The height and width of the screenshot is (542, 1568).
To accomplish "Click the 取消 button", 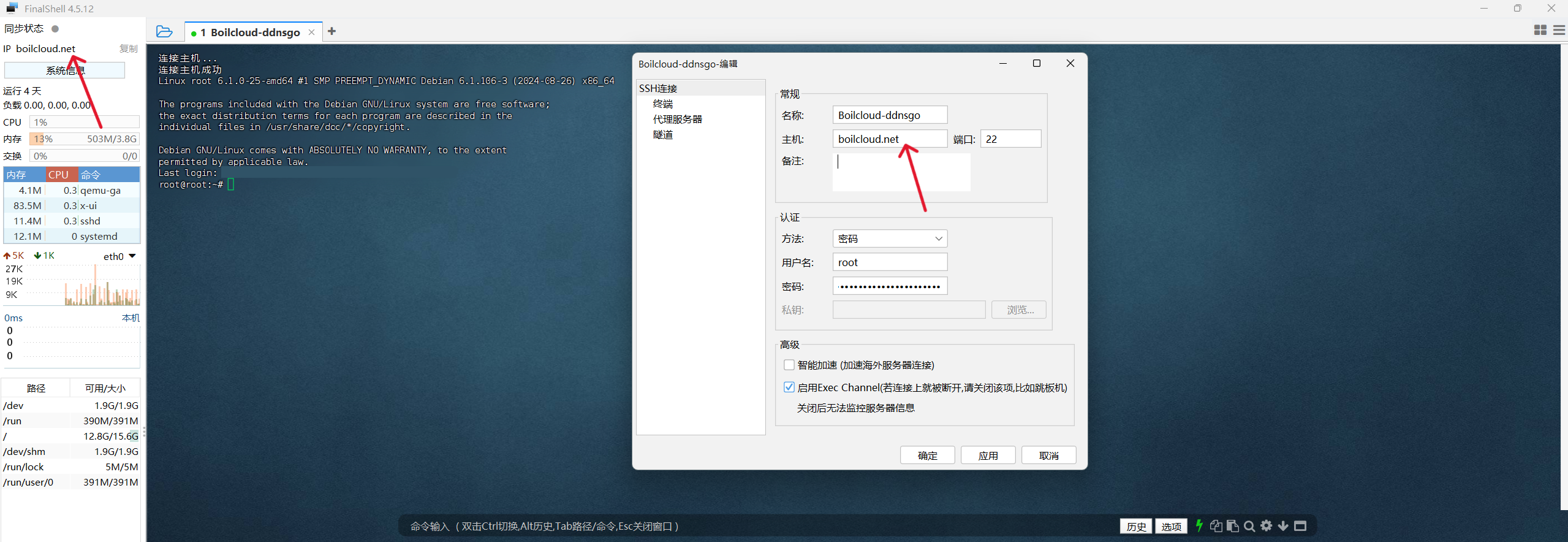I will [1049, 455].
